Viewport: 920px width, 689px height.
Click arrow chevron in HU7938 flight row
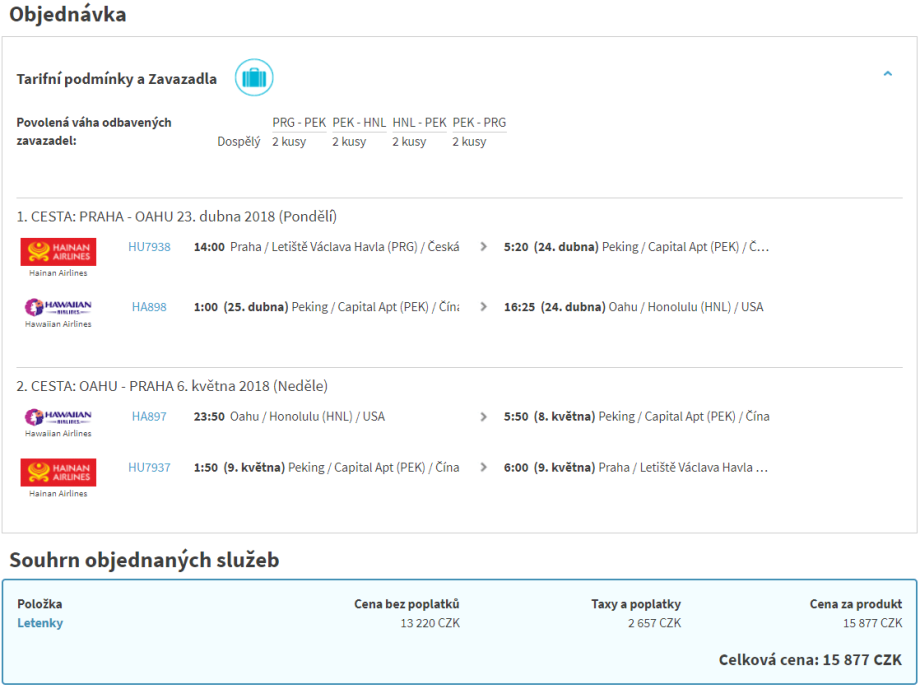[484, 247]
